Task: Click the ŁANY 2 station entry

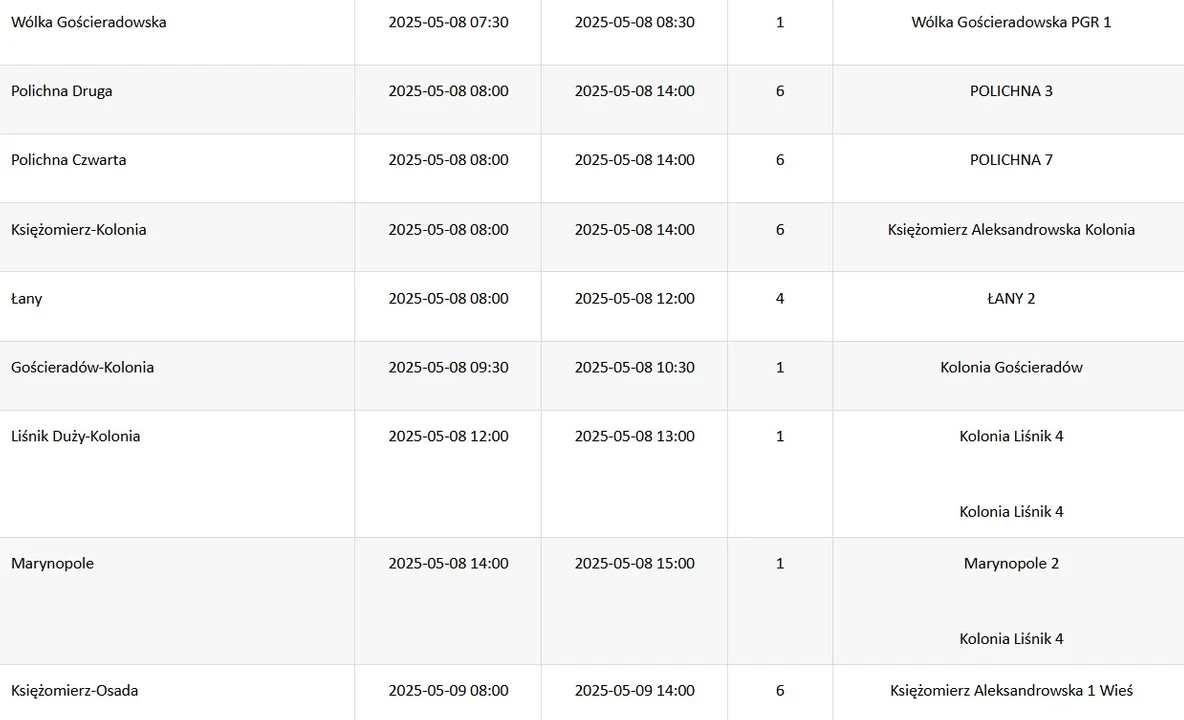Action: click(x=1011, y=299)
